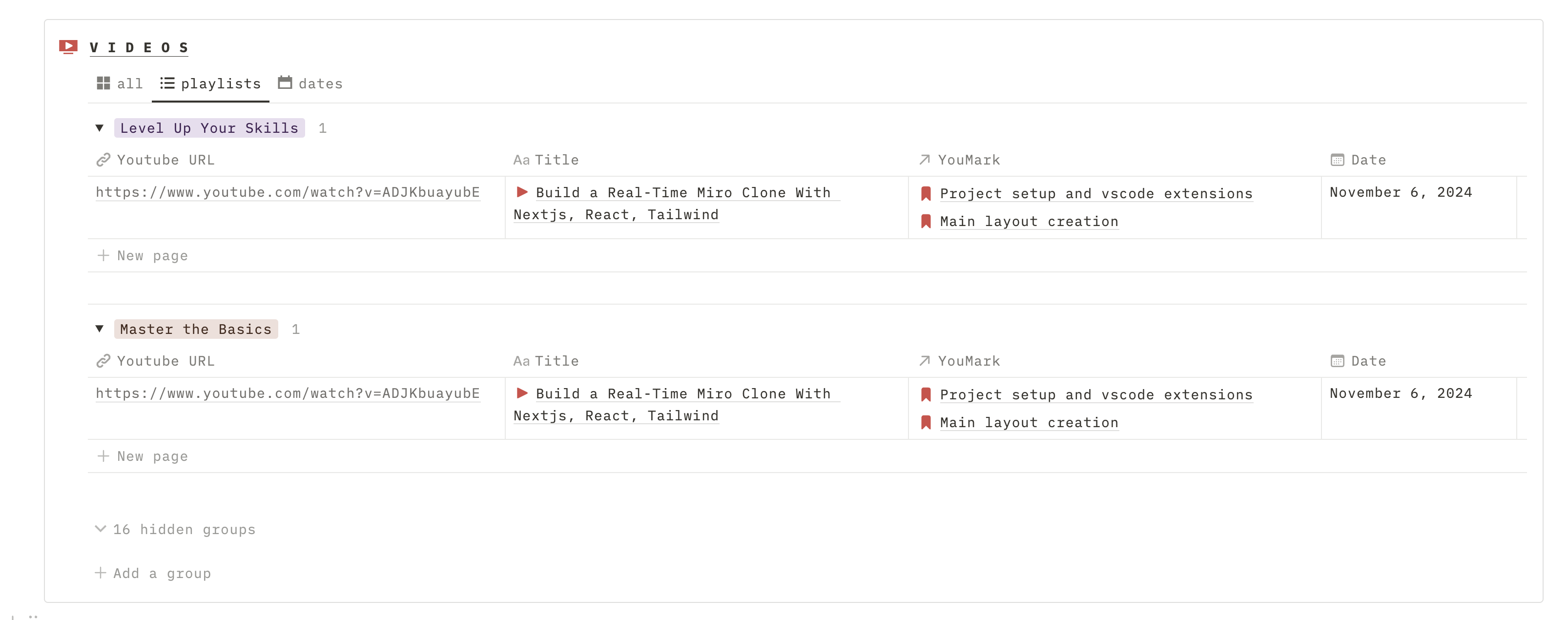Open the YouTube URL in the Level Up Your Skills row

[288, 192]
